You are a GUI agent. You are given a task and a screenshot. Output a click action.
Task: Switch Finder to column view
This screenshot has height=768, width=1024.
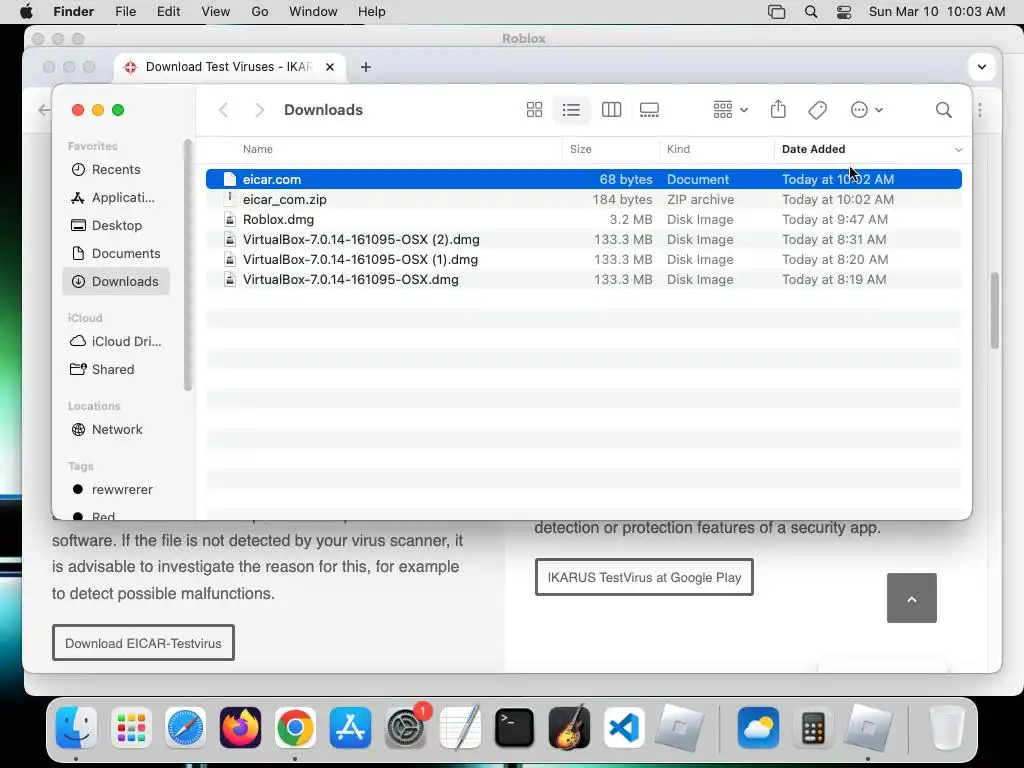click(x=611, y=110)
